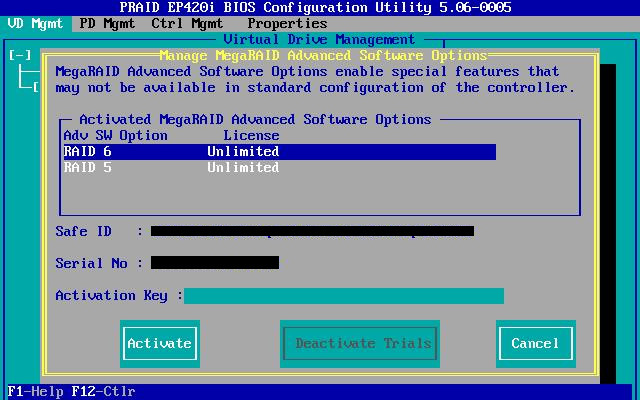Click the redacted Serial No value

[215, 262]
